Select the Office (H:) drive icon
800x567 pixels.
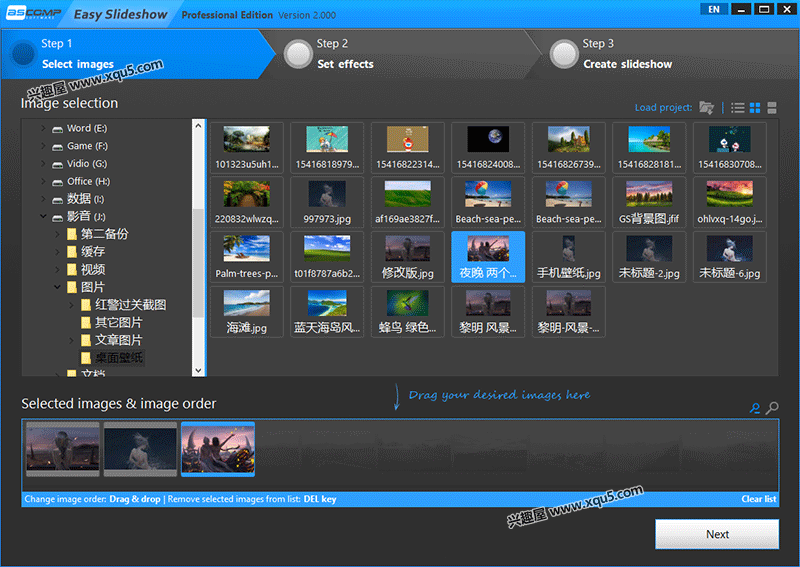58,182
